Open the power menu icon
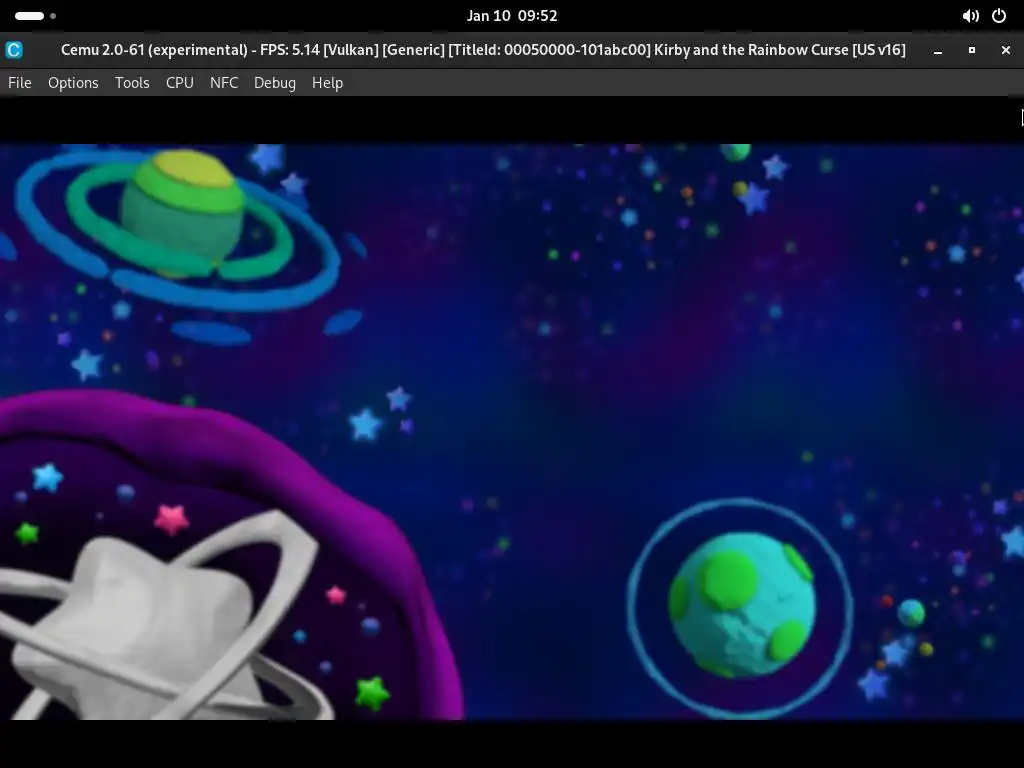The image size is (1024, 768). pyautogui.click(x=999, y=16)
